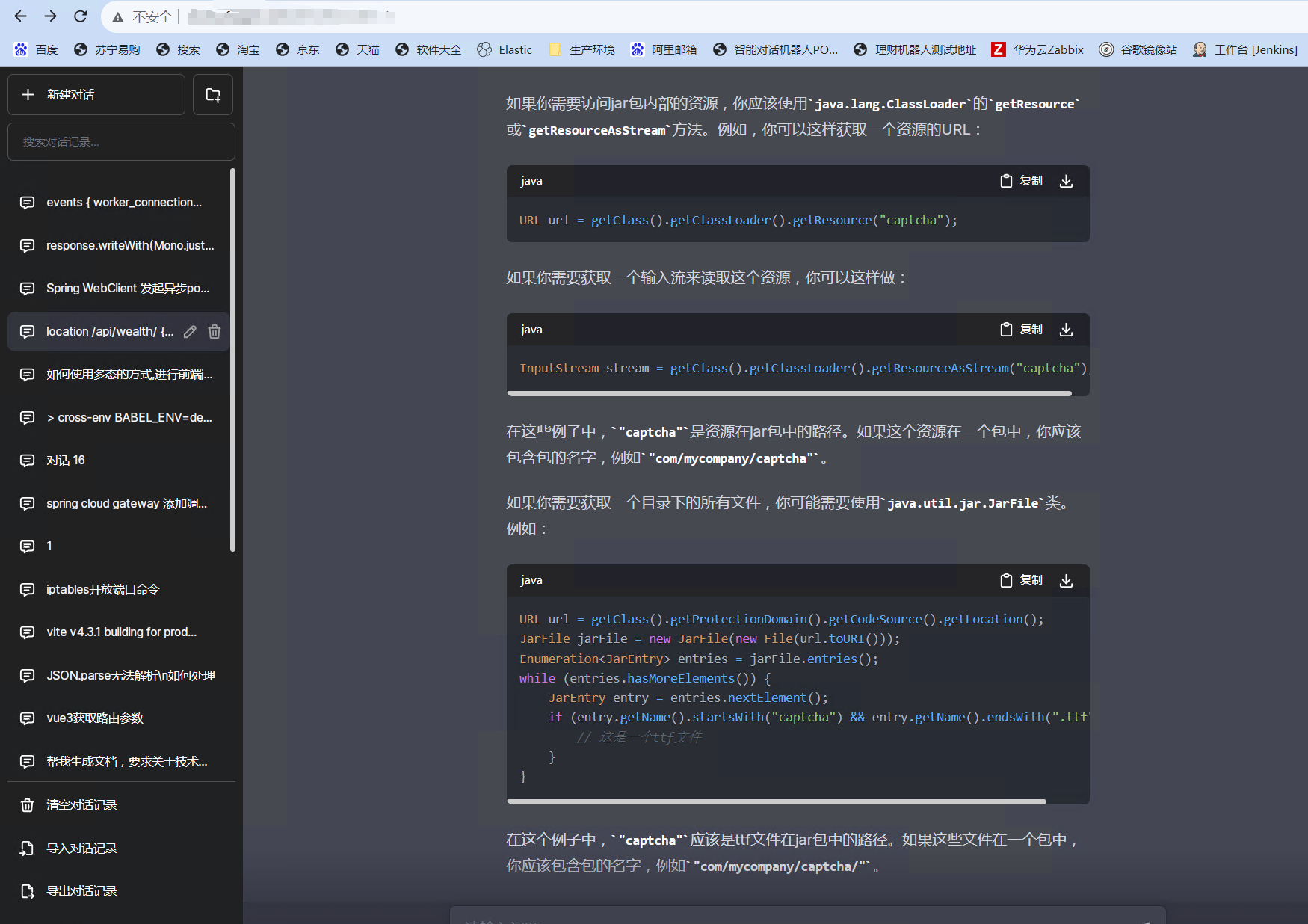Viewport: 1308px width, 924px height.
Task: Copy the InputStream code block with 复制
Action: pyautogui.click(x=1022, y=330)
